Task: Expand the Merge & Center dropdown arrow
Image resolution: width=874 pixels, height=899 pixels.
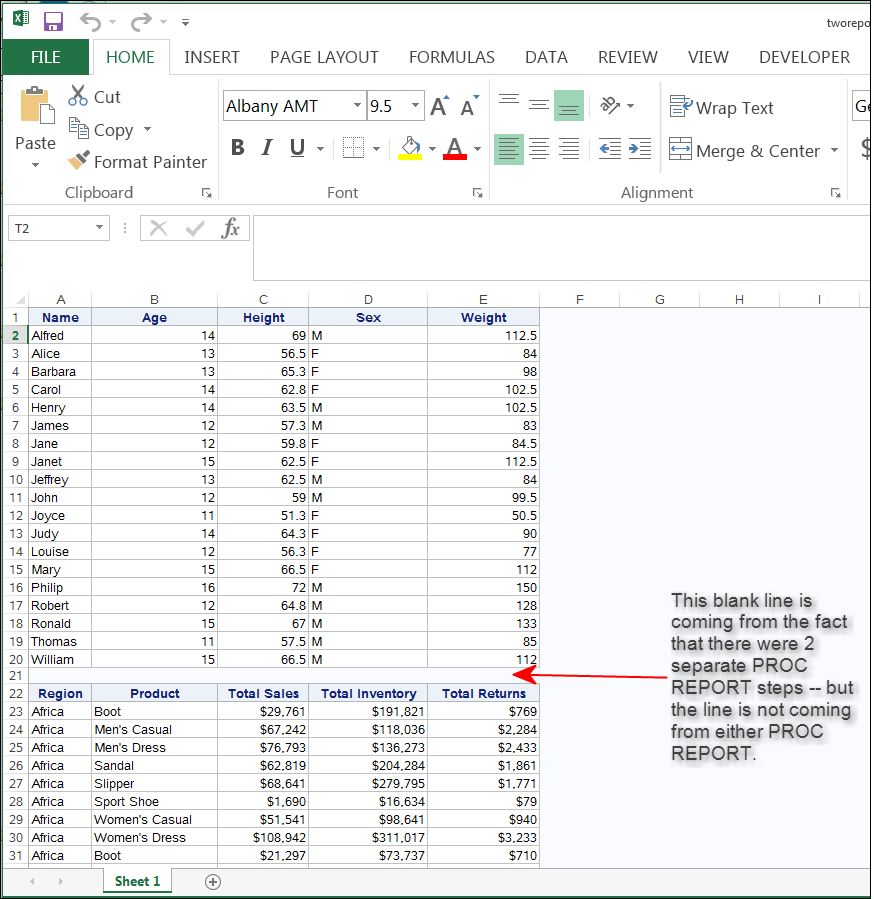Action: 832,150
